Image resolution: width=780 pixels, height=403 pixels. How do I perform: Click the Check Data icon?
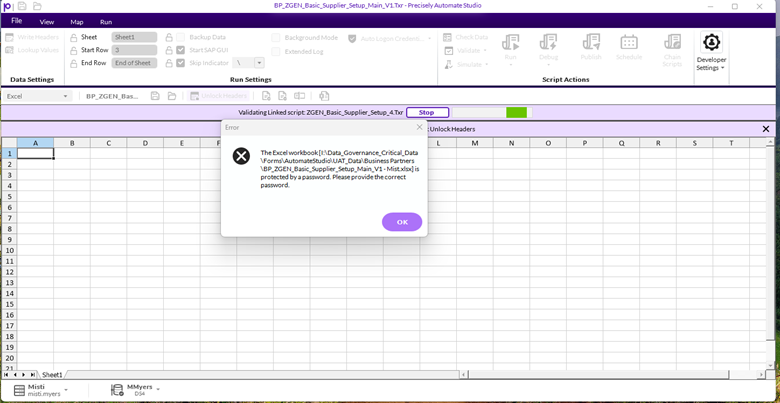[448, 37]
